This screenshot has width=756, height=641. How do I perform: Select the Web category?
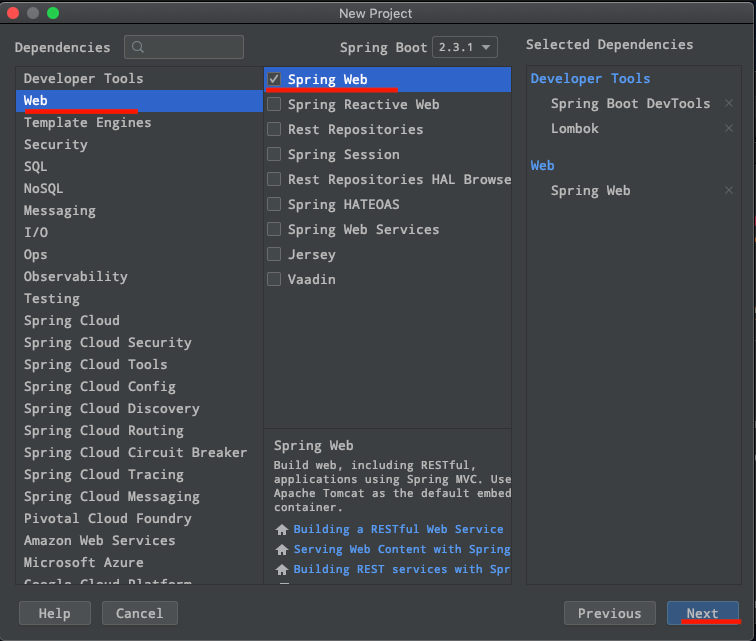click(139, 101)
